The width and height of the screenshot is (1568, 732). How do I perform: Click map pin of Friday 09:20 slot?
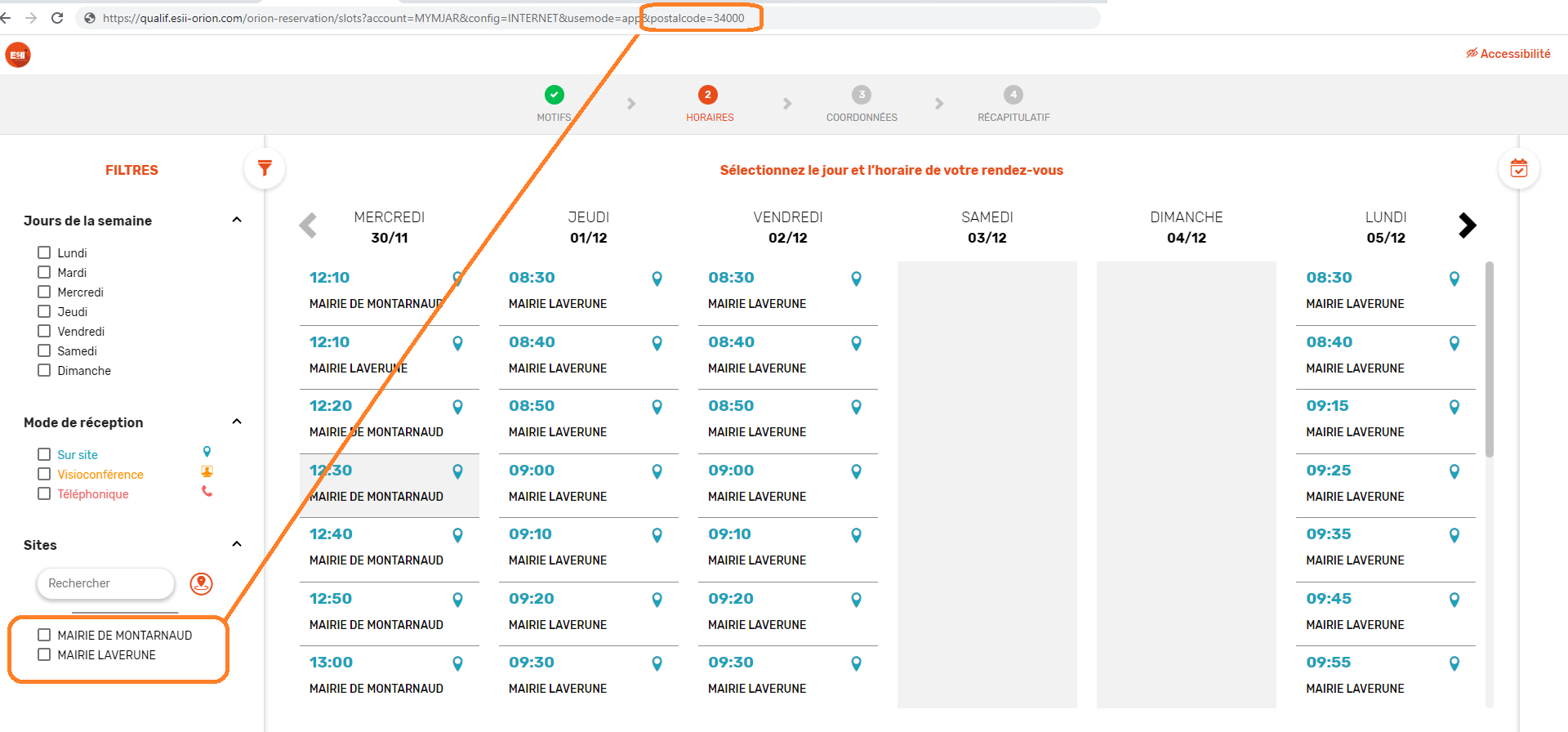pos(856,600)
